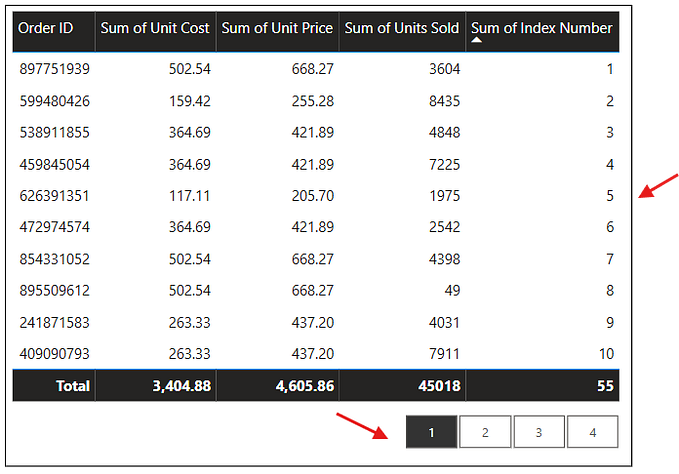This screenshot has width=679, height=474.
Task: Click unit cost 117.11
Action: [190, 196]
